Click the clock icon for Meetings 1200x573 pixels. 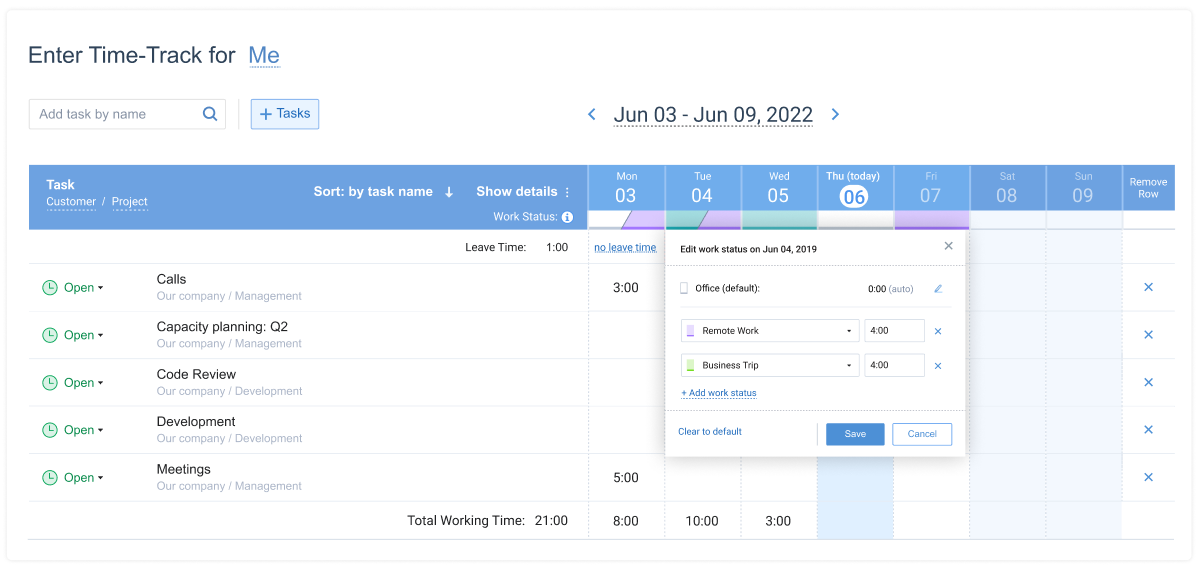coord(50,478)
